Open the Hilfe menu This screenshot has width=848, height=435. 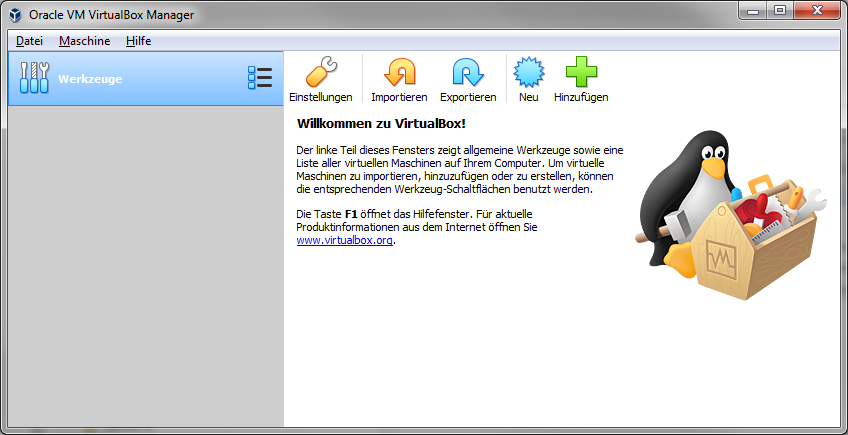(138, 41)
